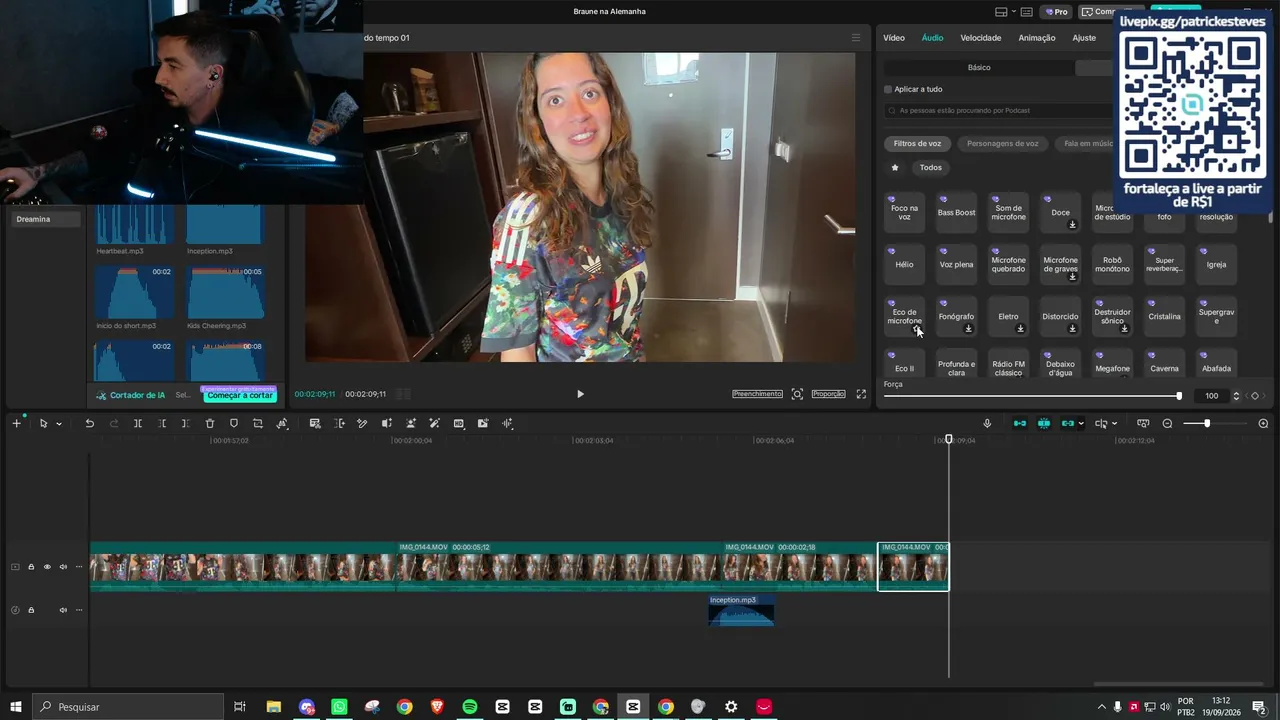This screenshot has width=1280, height=720.
Task: Mute the audio track speaker icon
Action: pos(63,610)
